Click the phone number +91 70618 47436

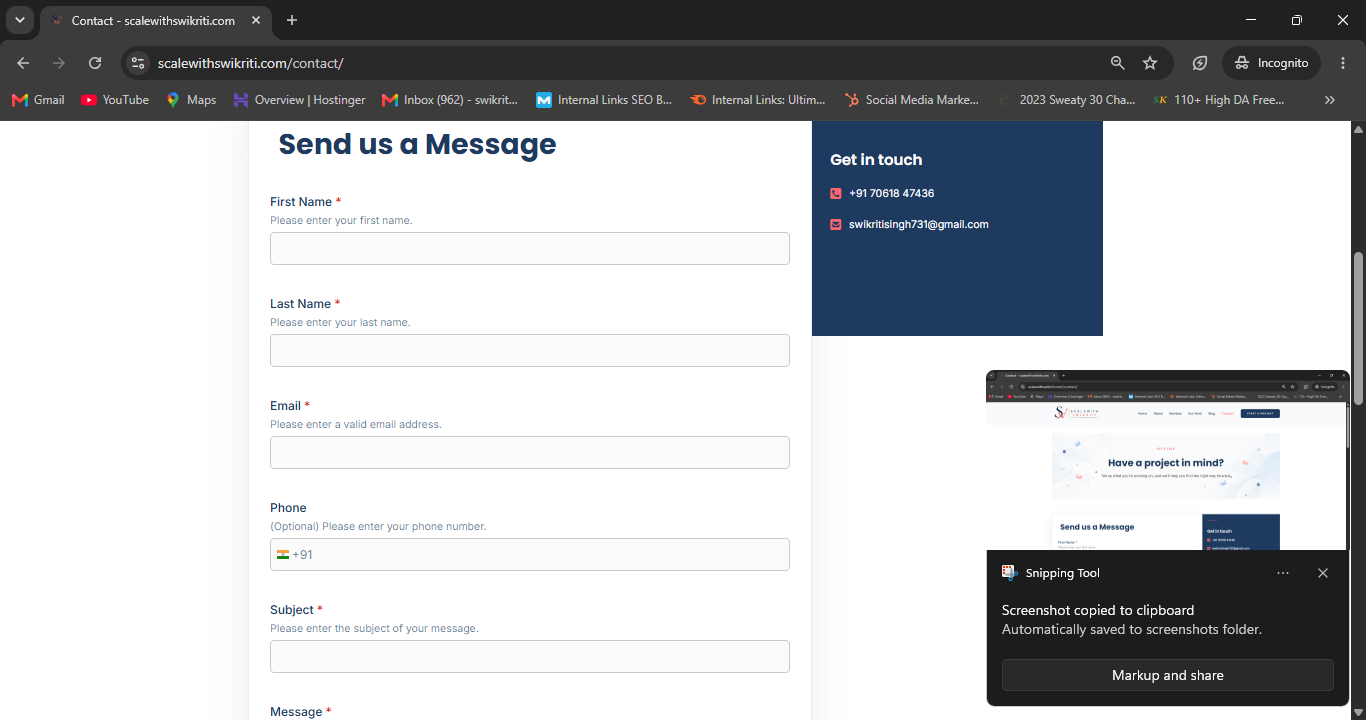coord(891,193)
